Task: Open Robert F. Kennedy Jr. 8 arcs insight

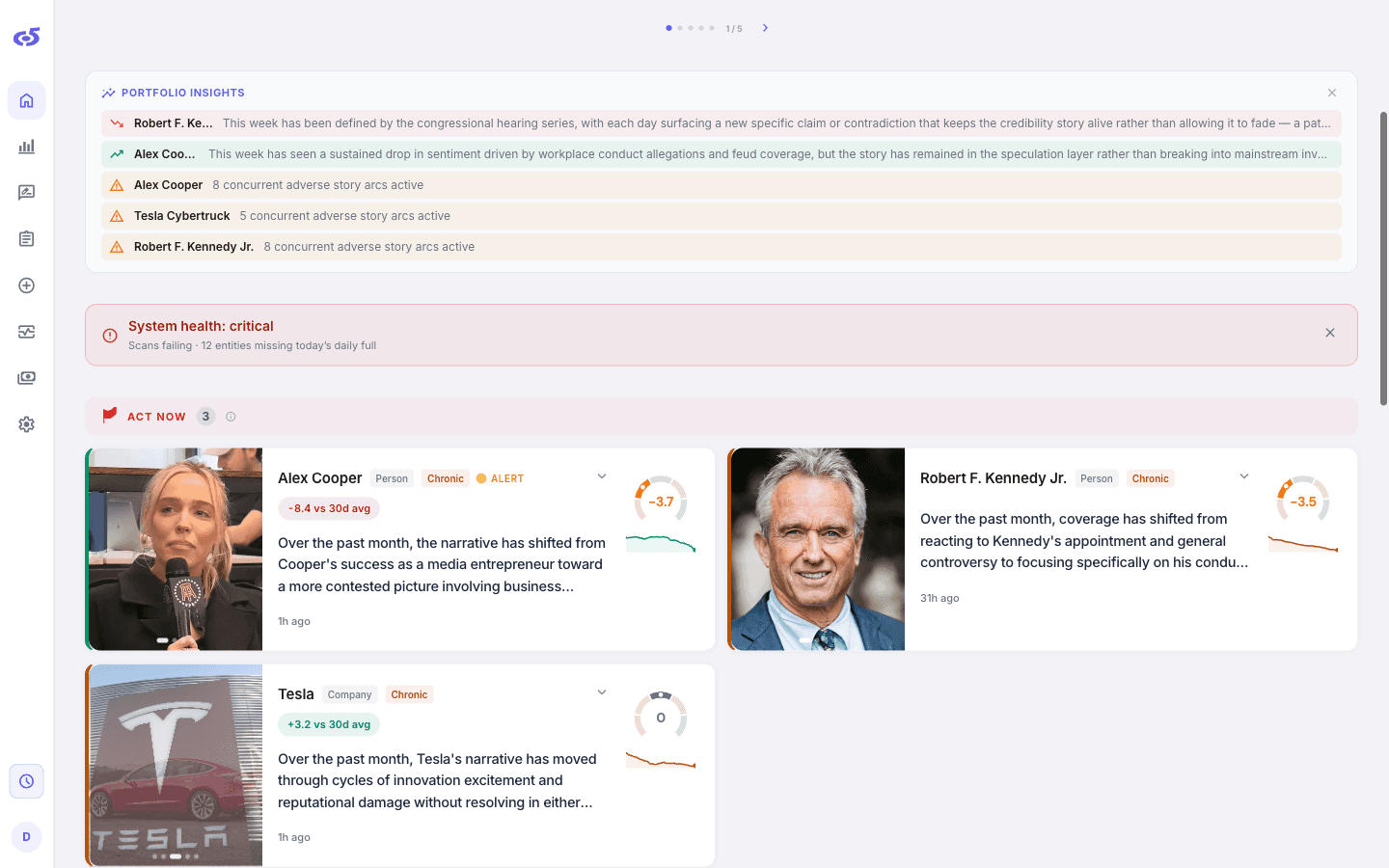Action: pyautogui.click(x=722, y=247)
